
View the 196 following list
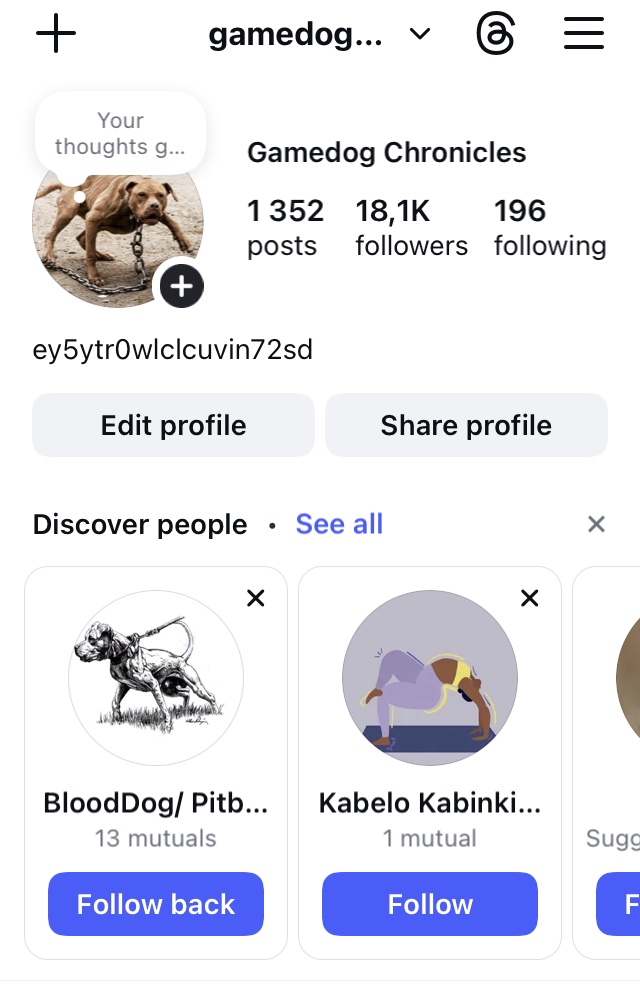(550, 228)
